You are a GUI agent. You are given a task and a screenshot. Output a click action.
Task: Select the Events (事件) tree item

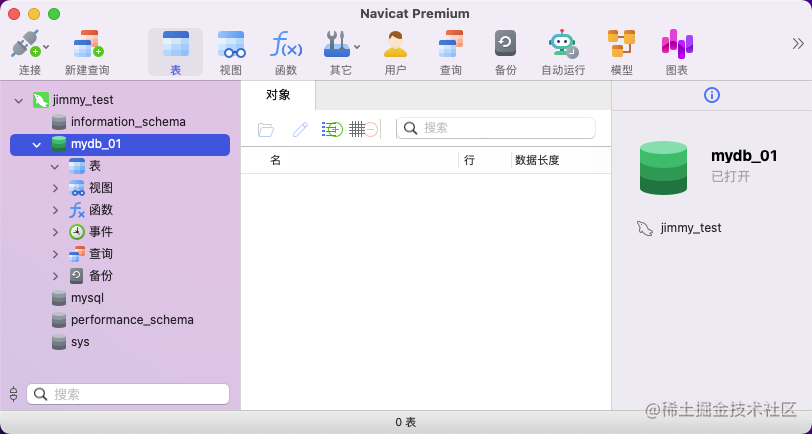91,232
